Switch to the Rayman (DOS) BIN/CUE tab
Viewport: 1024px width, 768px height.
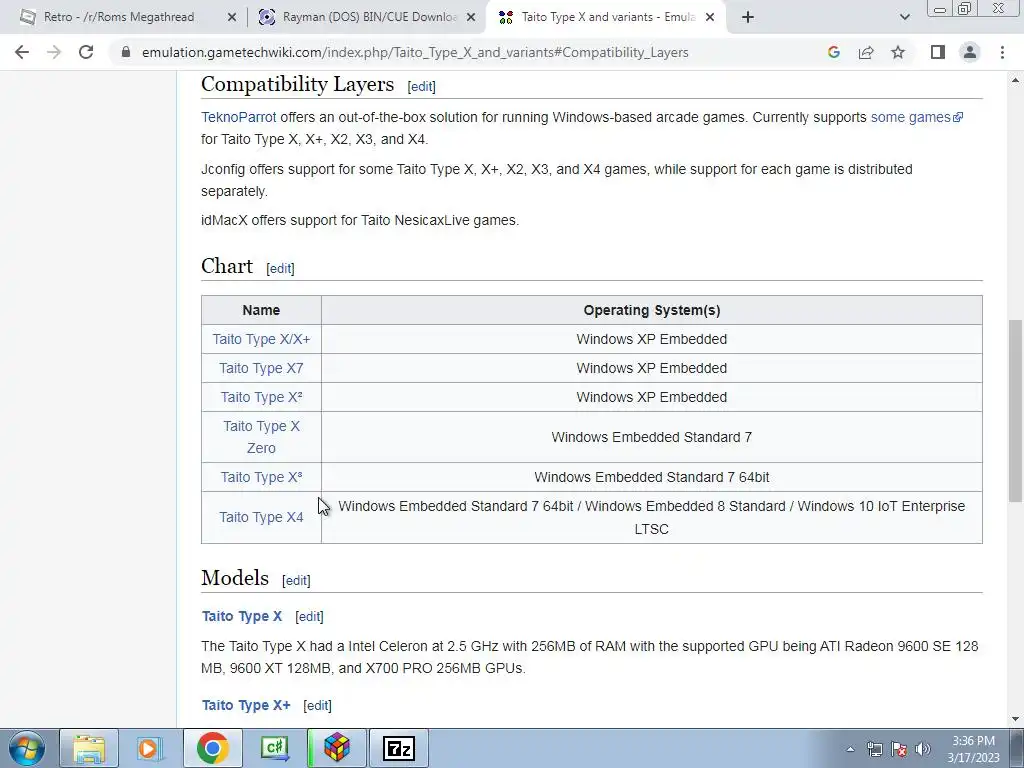(370, 17)
